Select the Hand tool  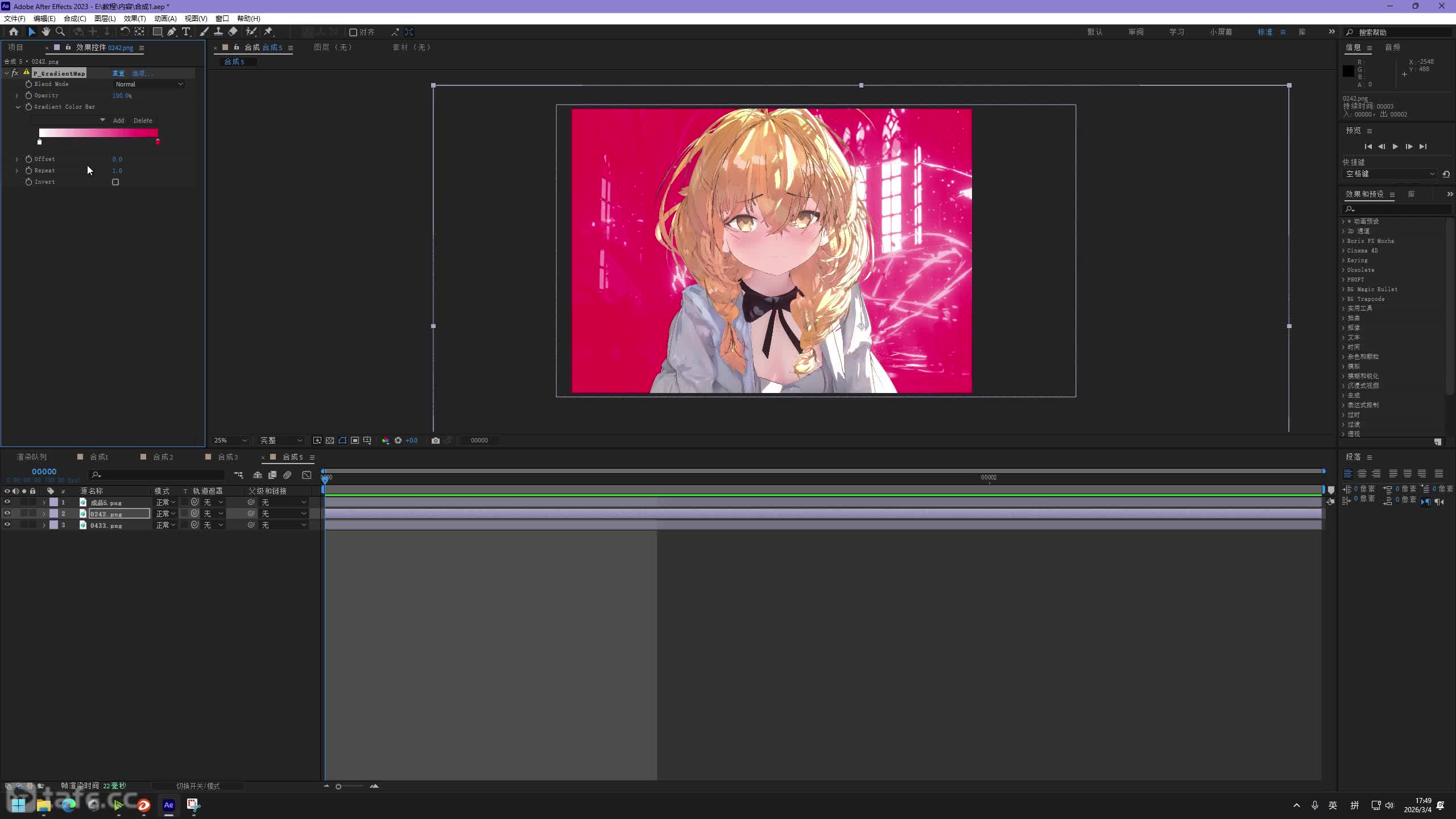point(46,32)
